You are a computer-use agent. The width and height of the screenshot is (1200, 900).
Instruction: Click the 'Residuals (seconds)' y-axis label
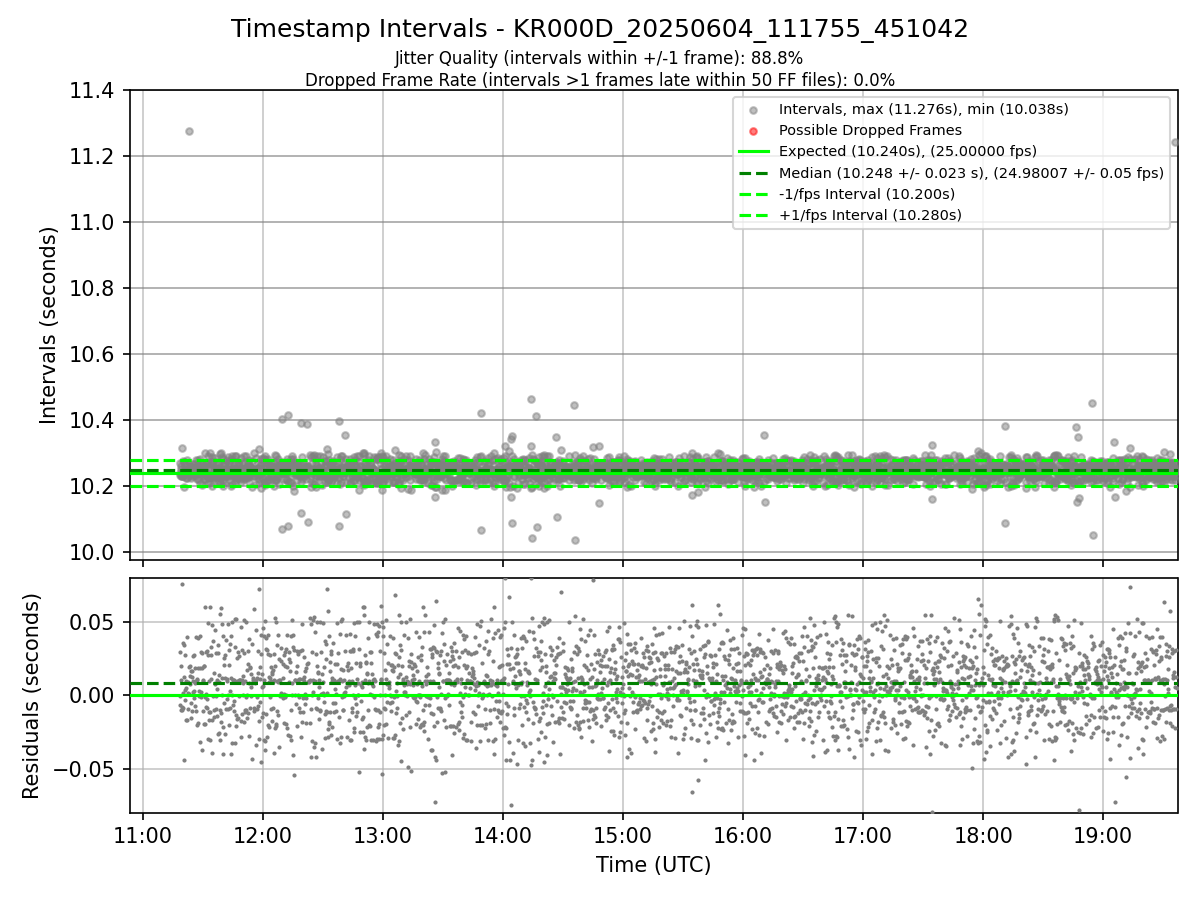(x=31, y=696)
